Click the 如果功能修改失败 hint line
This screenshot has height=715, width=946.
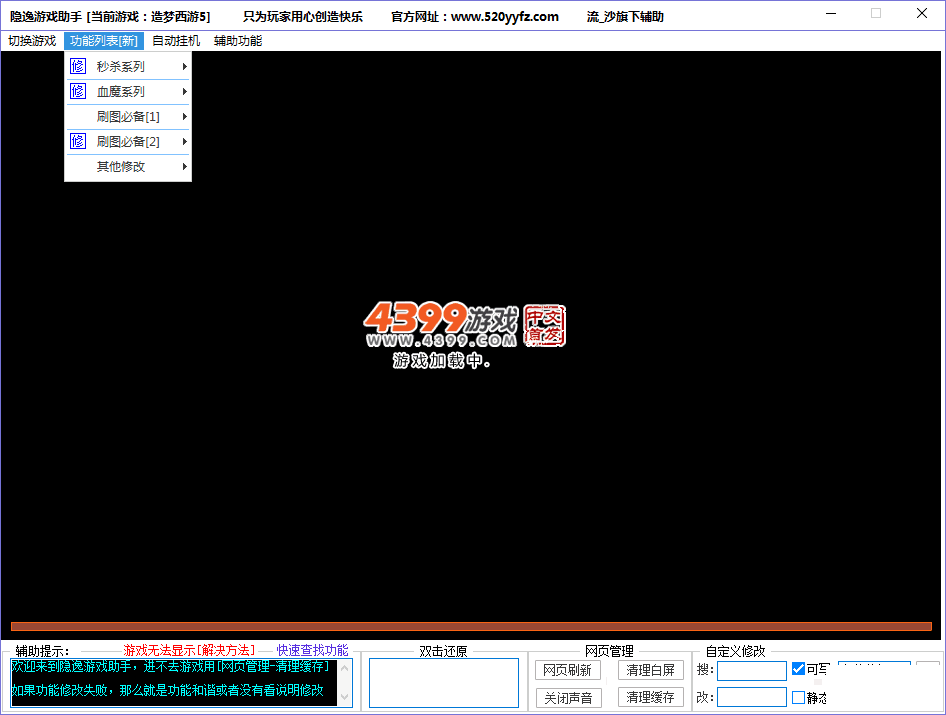(x=168, y=690)
